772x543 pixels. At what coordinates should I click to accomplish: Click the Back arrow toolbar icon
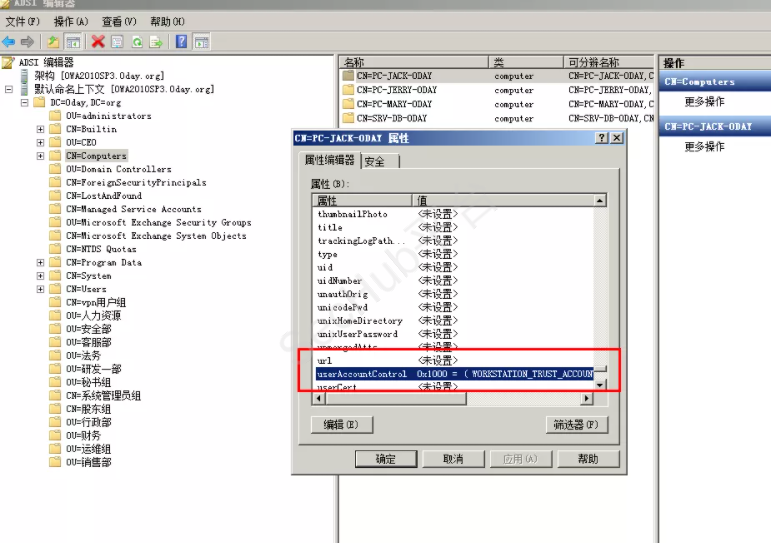coord(9,41)
